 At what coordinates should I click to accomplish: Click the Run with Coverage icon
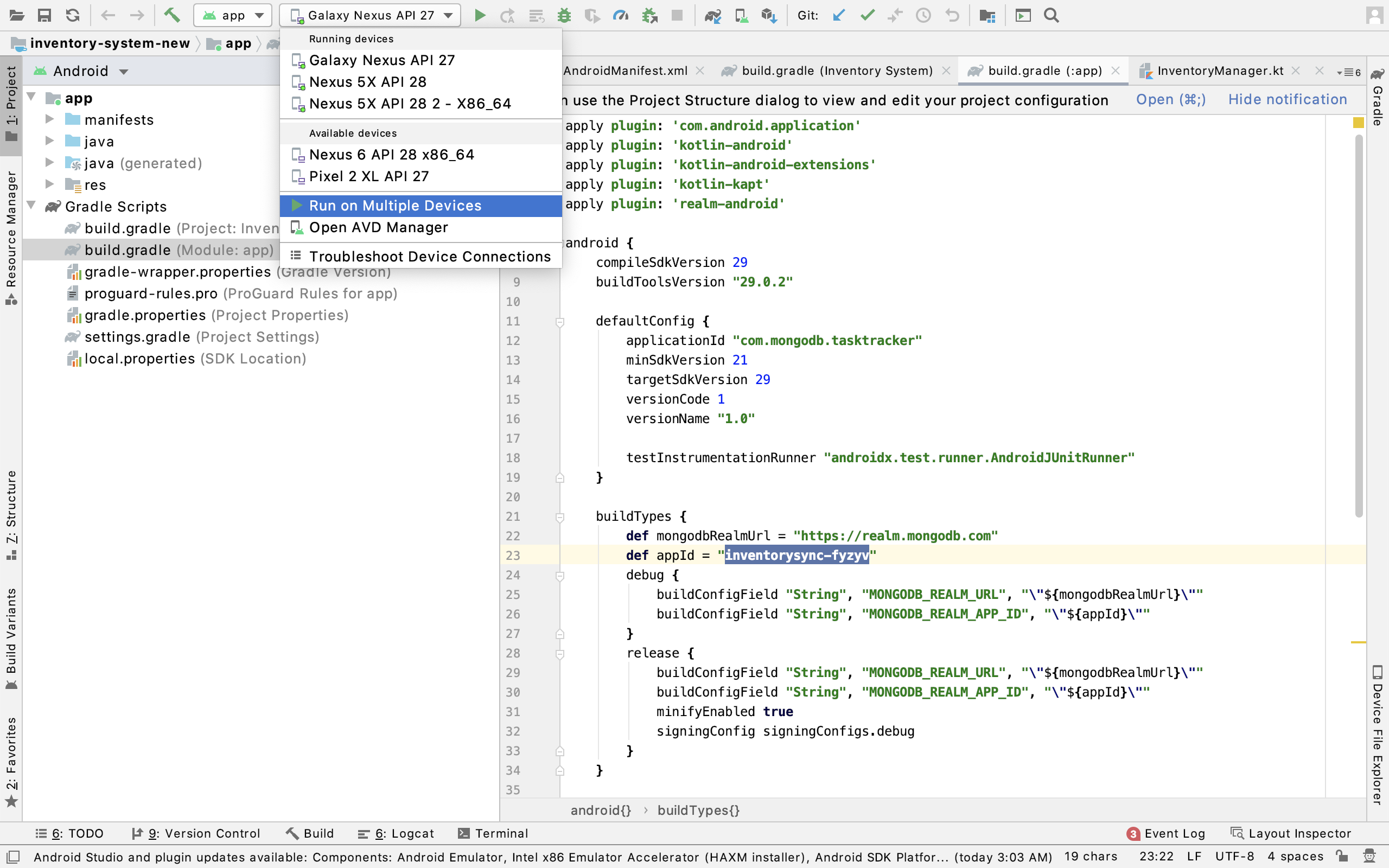[x=592, y=16]
